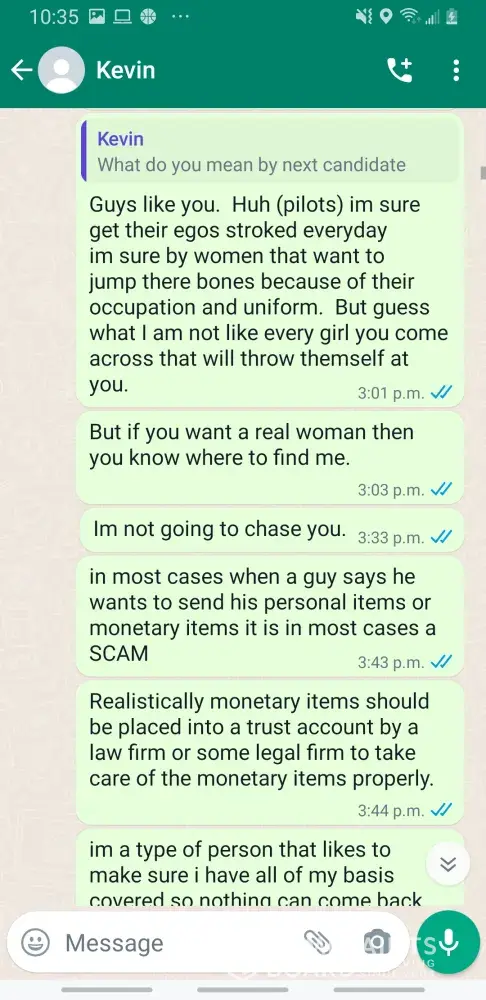Tap the message ending with SCAM
The width and height of the screenshot is (486, 1000).
tap(270, 615)
